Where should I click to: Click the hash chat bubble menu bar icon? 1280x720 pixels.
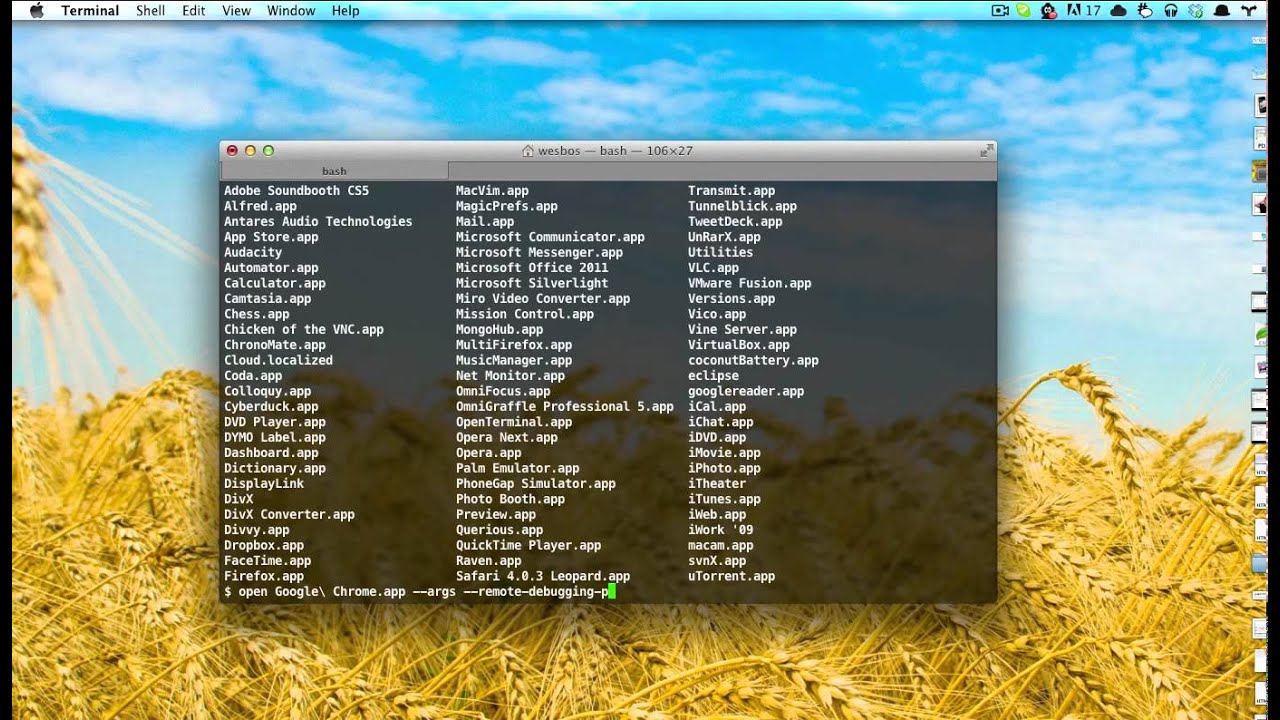point(1146,10)
